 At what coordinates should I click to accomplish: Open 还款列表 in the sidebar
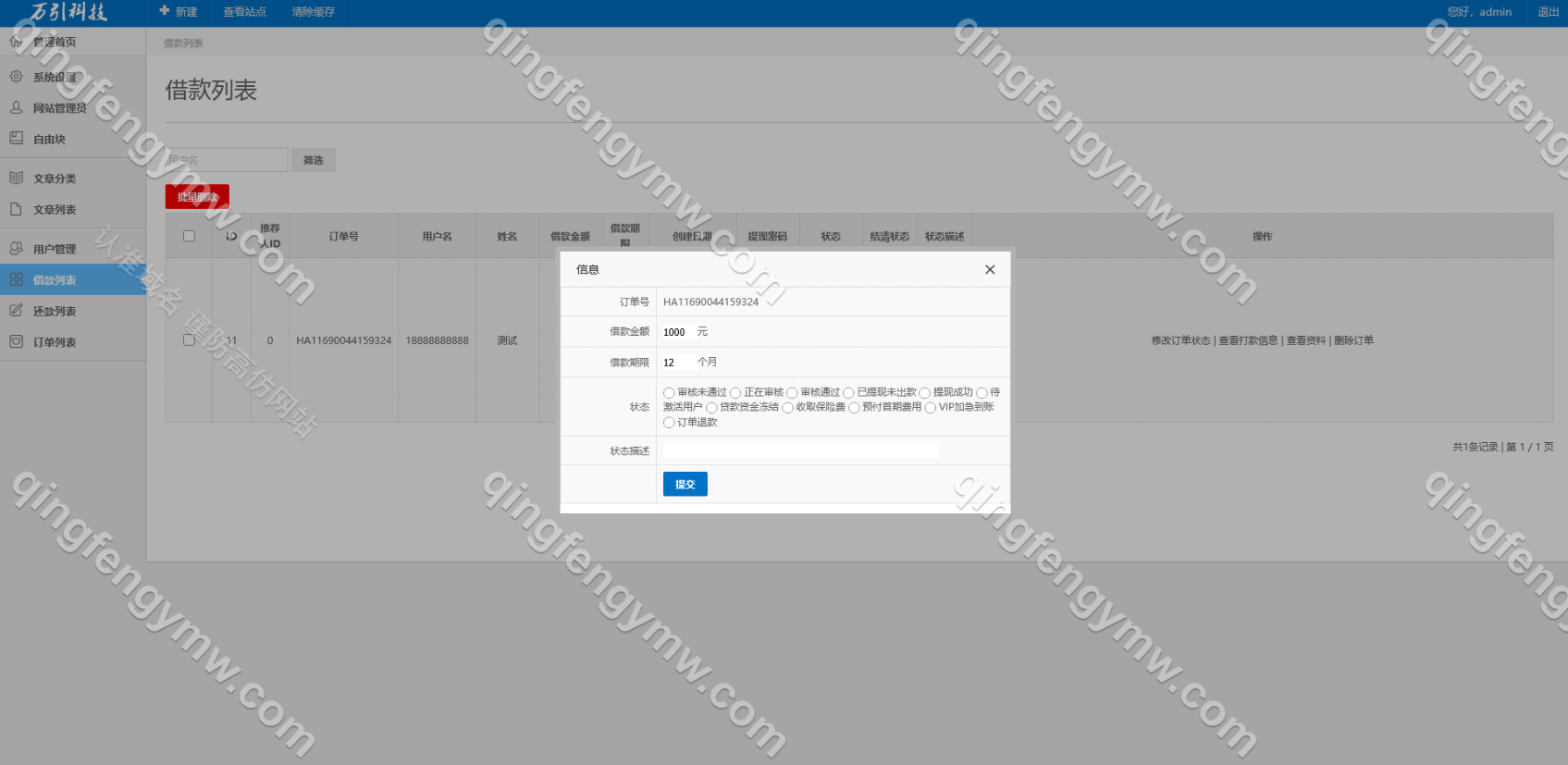55,312
